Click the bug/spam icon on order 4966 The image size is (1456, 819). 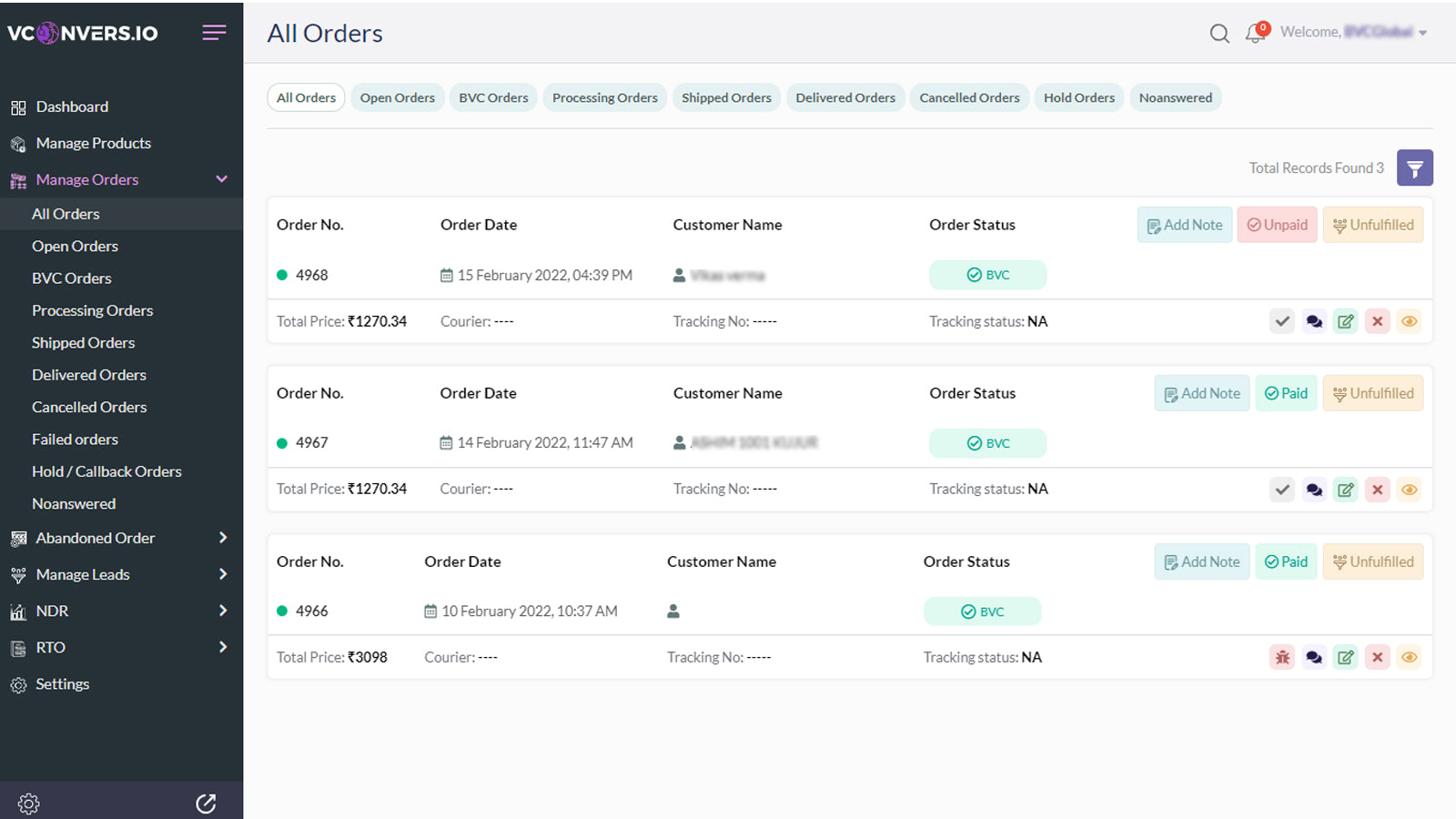click(x=1281, y=657)
